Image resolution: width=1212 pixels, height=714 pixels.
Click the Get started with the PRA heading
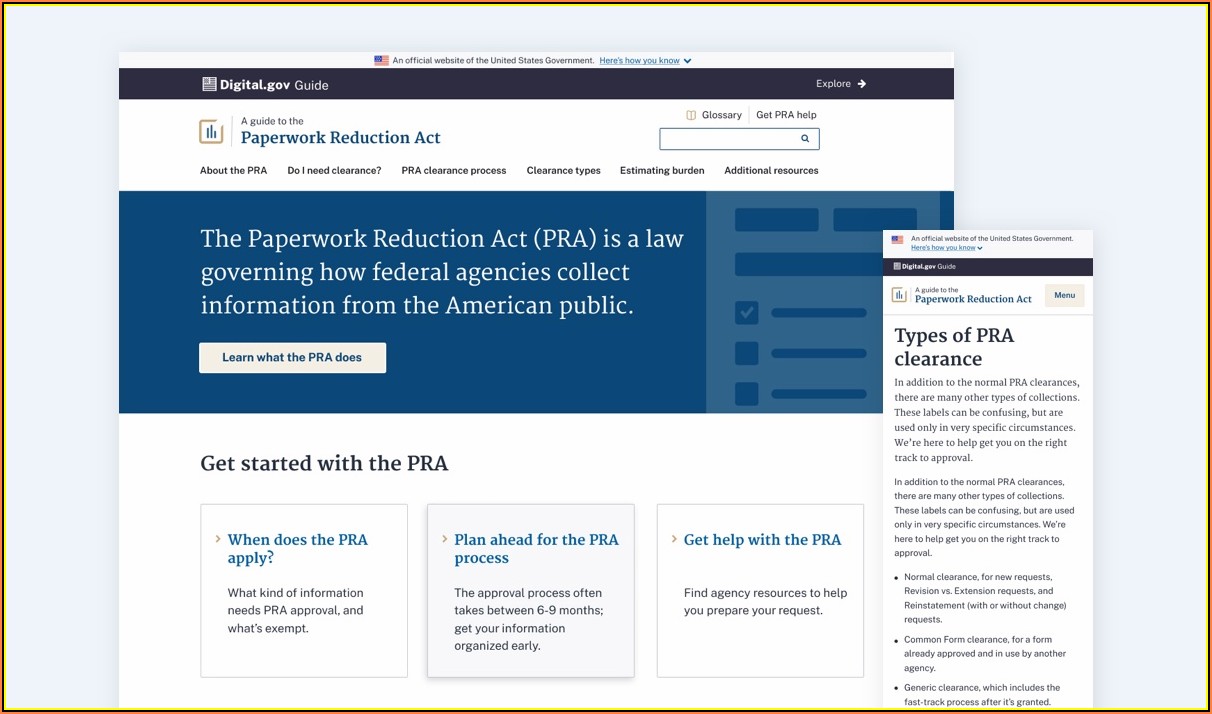click(x=324, y=464)
